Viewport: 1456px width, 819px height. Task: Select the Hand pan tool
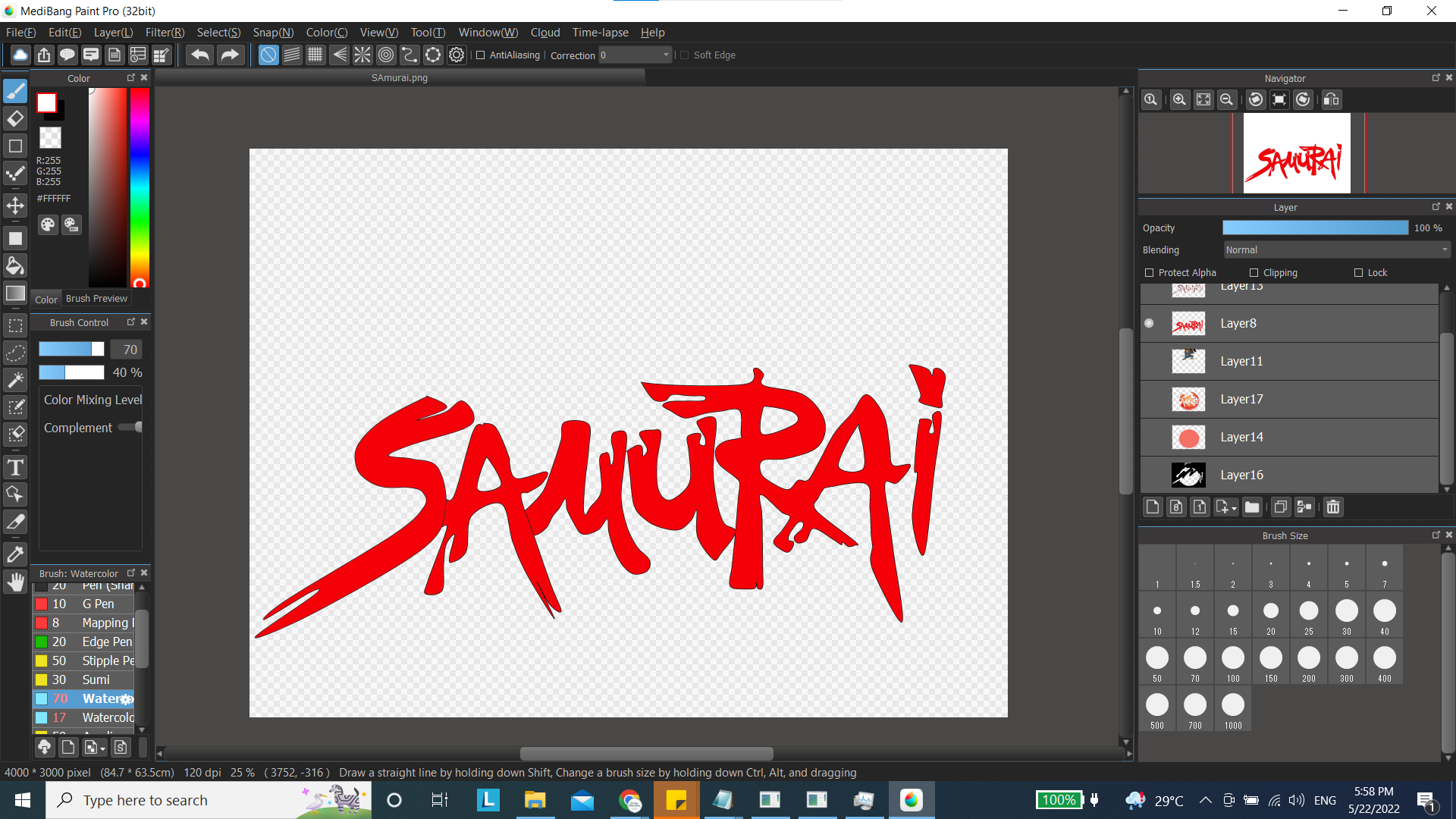pyautogui.click(x=15, y=582)
